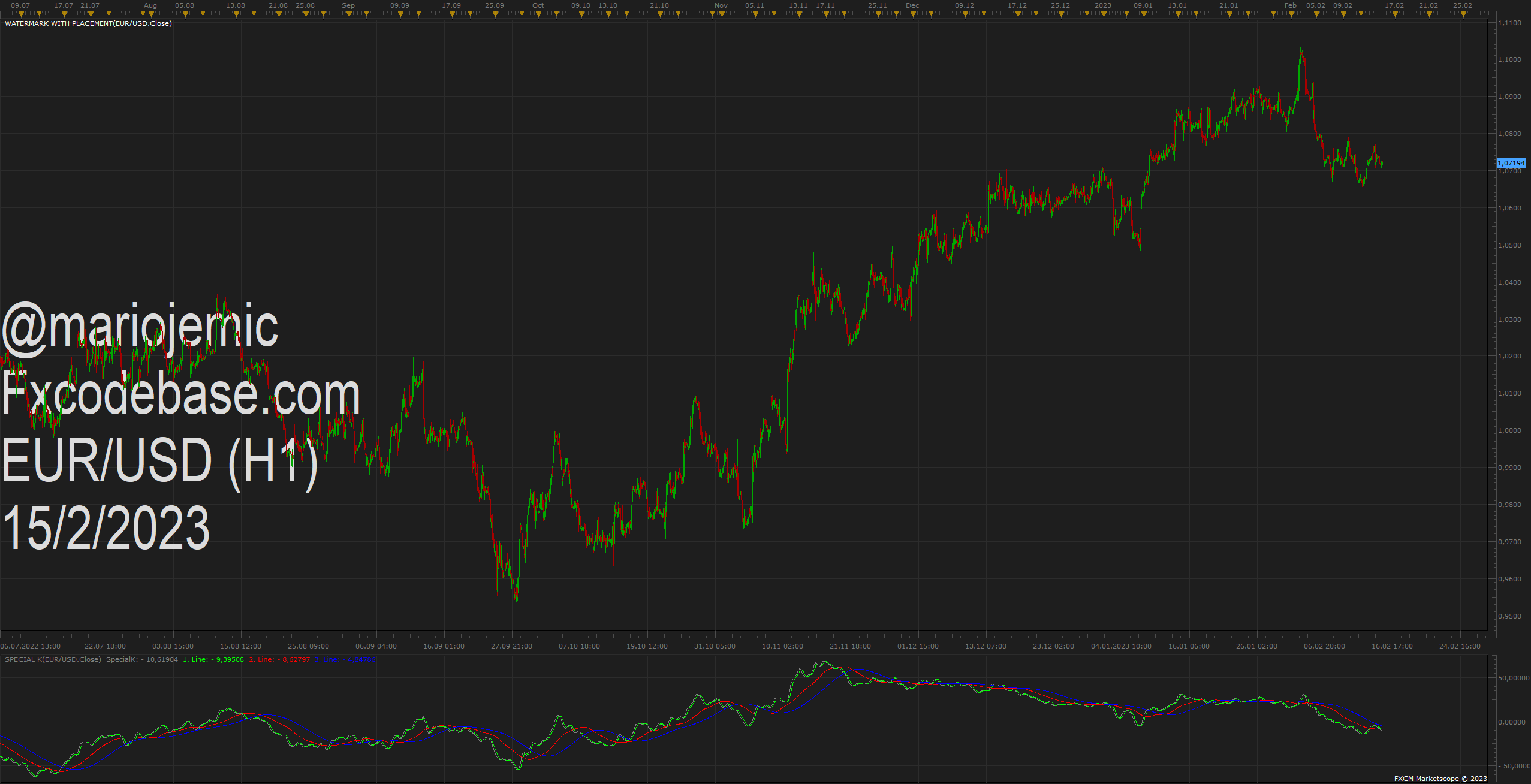The height and width of the screenshot is (784, 1531).
Task: Click the green 1. Line value label
Action: (x=213, y=659)
